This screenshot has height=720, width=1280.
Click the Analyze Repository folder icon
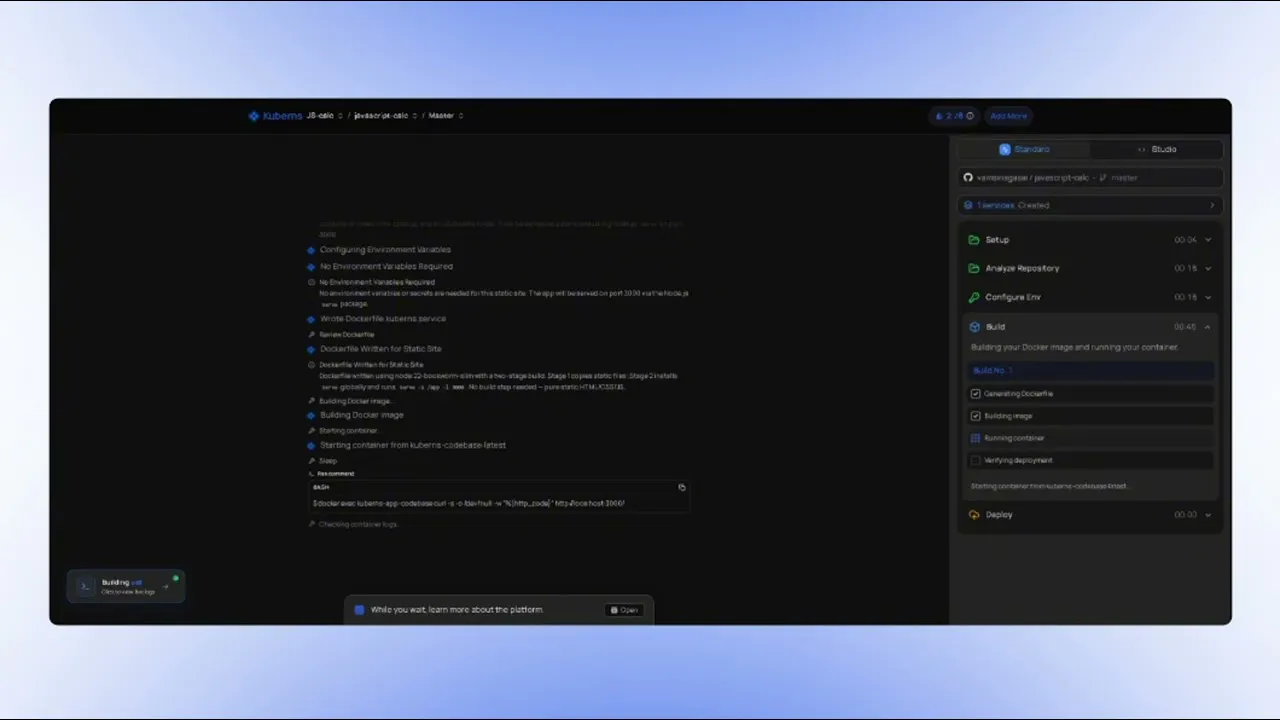[974, 268]
